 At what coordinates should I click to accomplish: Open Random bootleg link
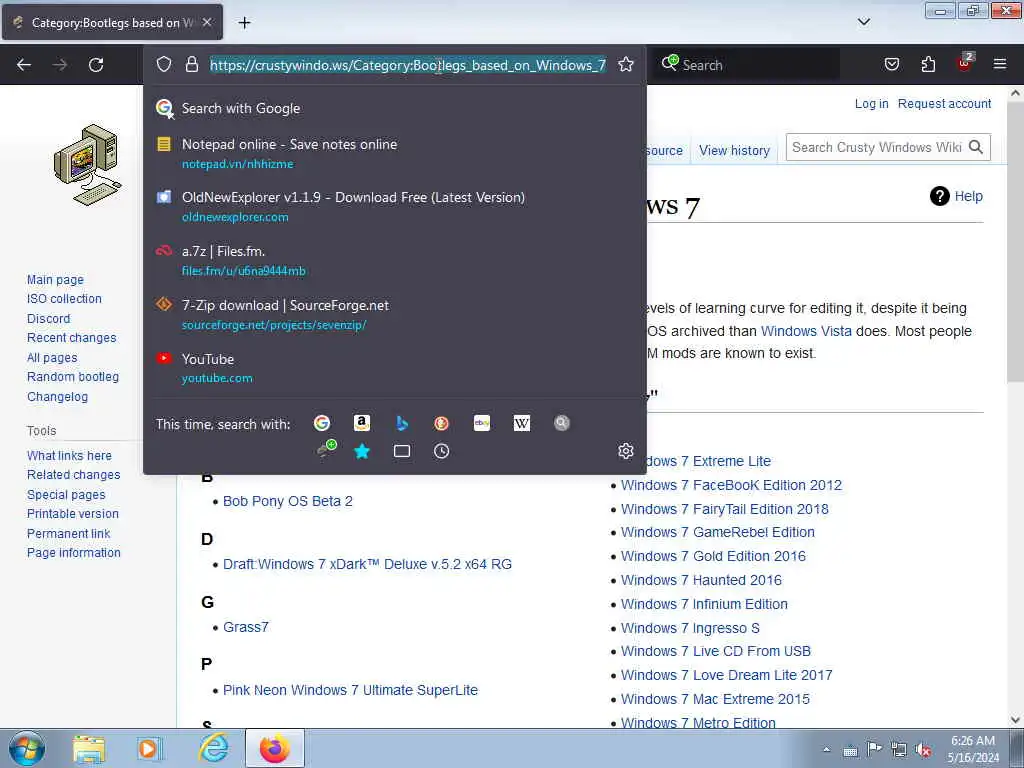[73, 377]
